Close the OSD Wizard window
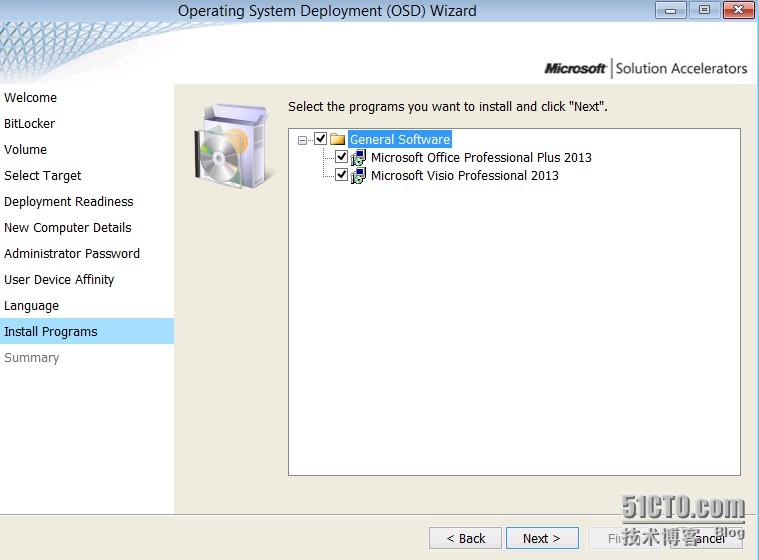Image resolution: width=759 pixels, height=560 pixels. [738, 10]
